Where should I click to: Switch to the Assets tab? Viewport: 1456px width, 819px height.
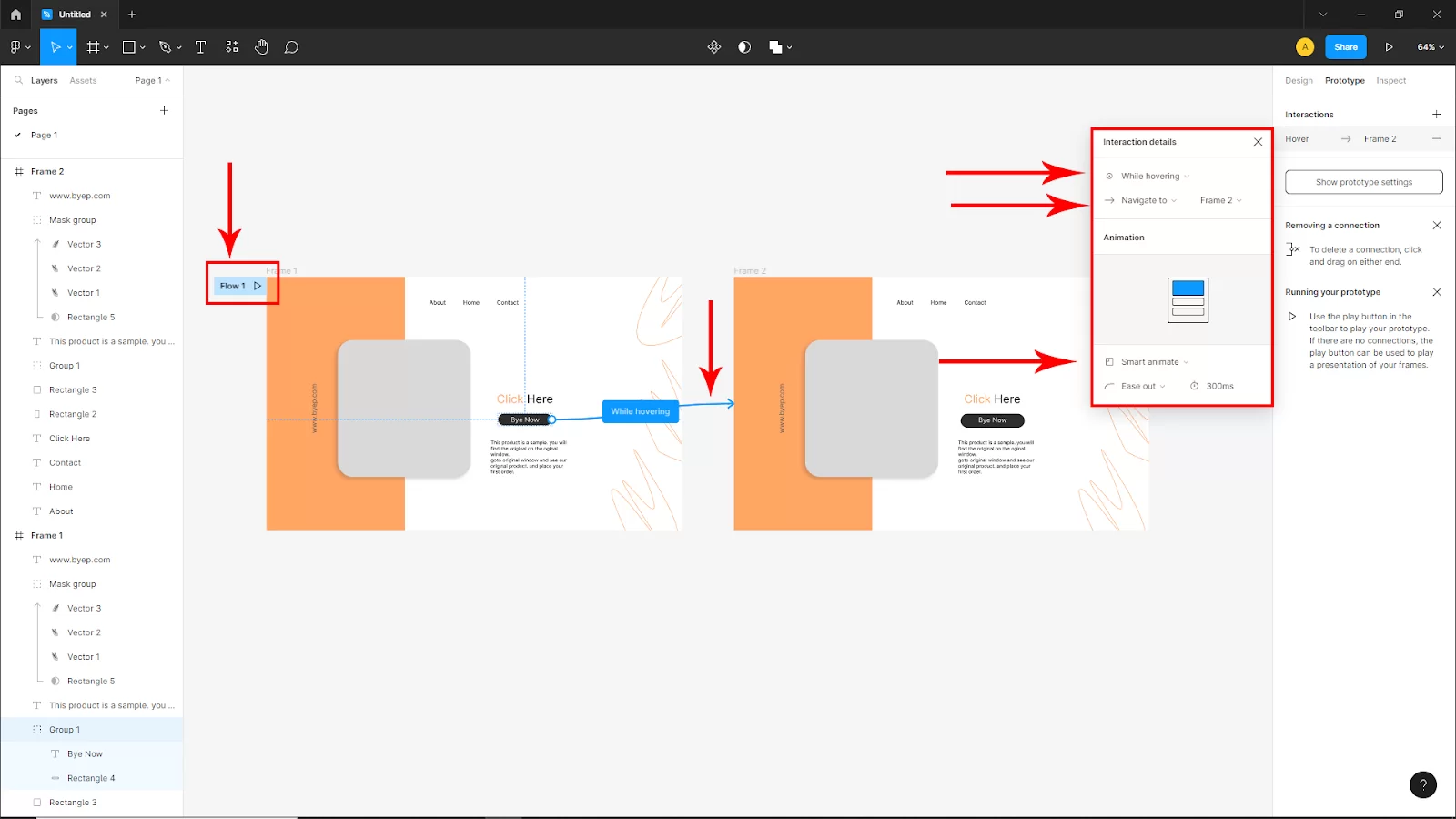pyautogui.click(x=83, y=80)
